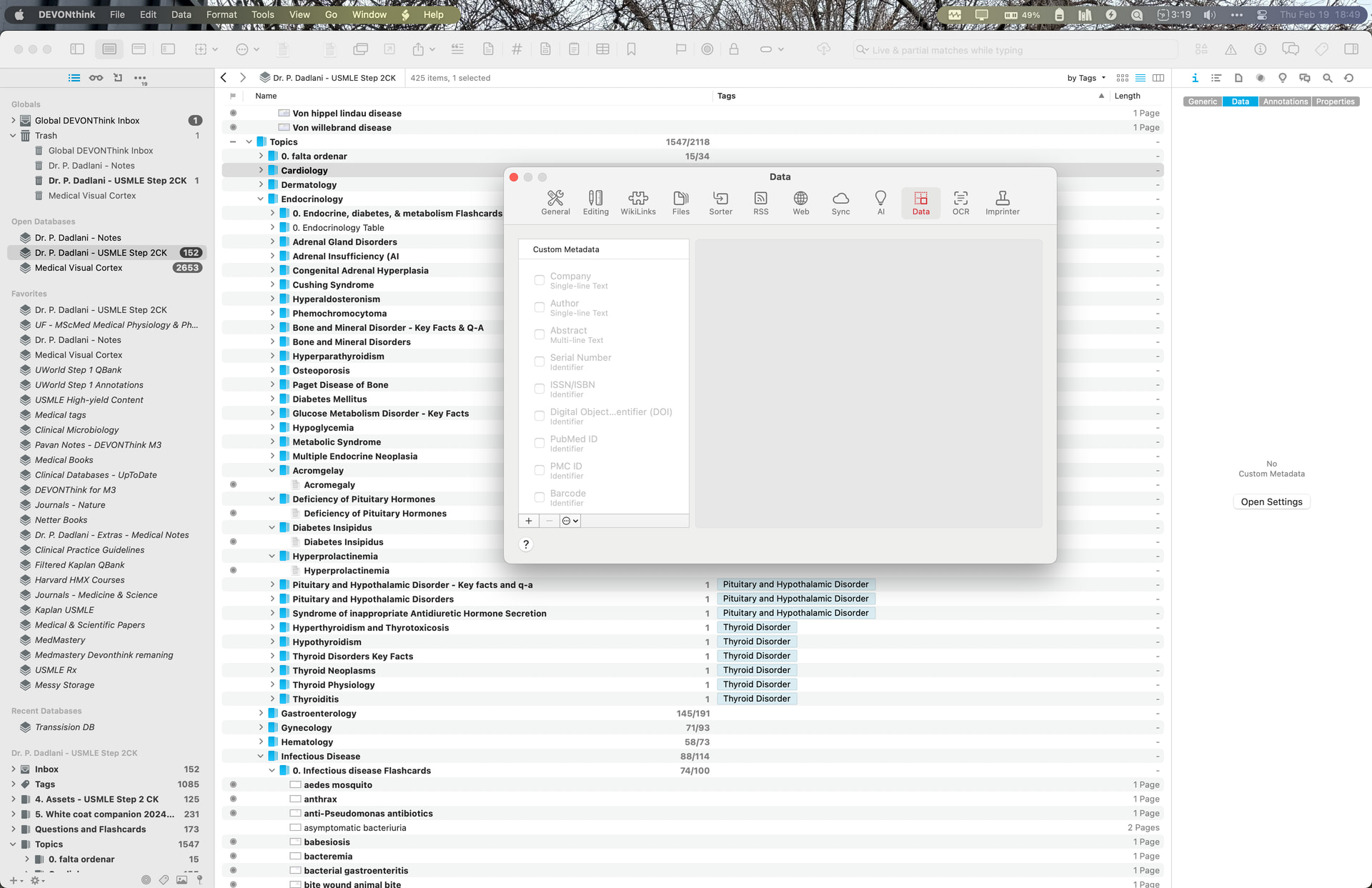This screenshot has height=888, width=1372.
Task: Collapse the Endocrinology group
Action: pyautogui.click(x=261, y=199)
